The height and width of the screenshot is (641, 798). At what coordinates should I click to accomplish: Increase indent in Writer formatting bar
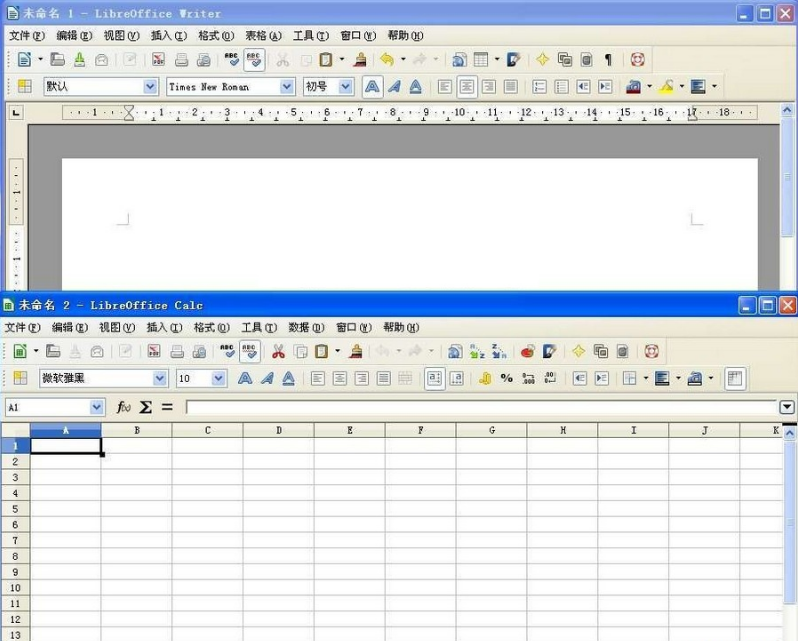[605, 86]
